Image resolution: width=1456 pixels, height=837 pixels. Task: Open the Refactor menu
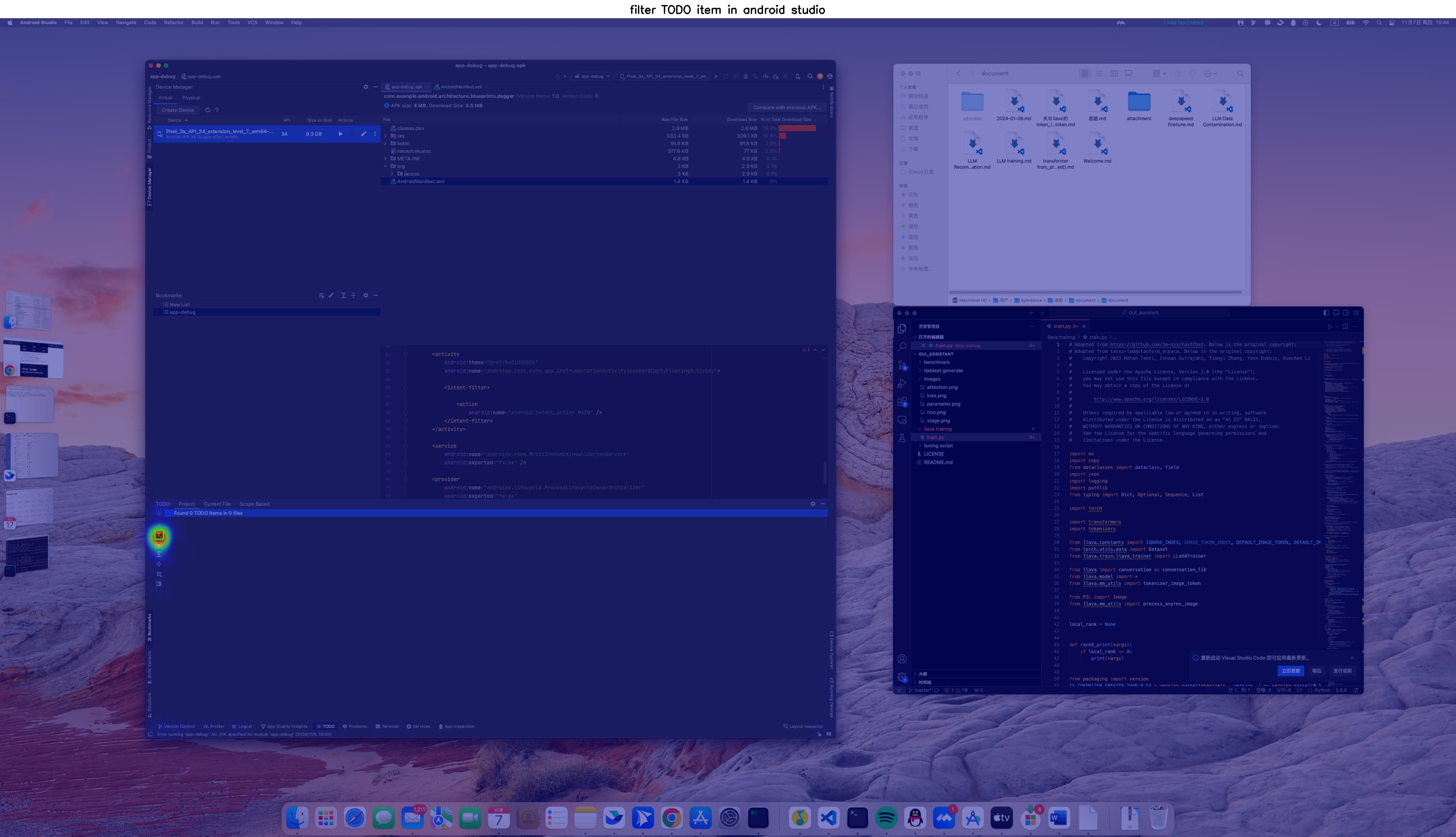click(174, 22)
